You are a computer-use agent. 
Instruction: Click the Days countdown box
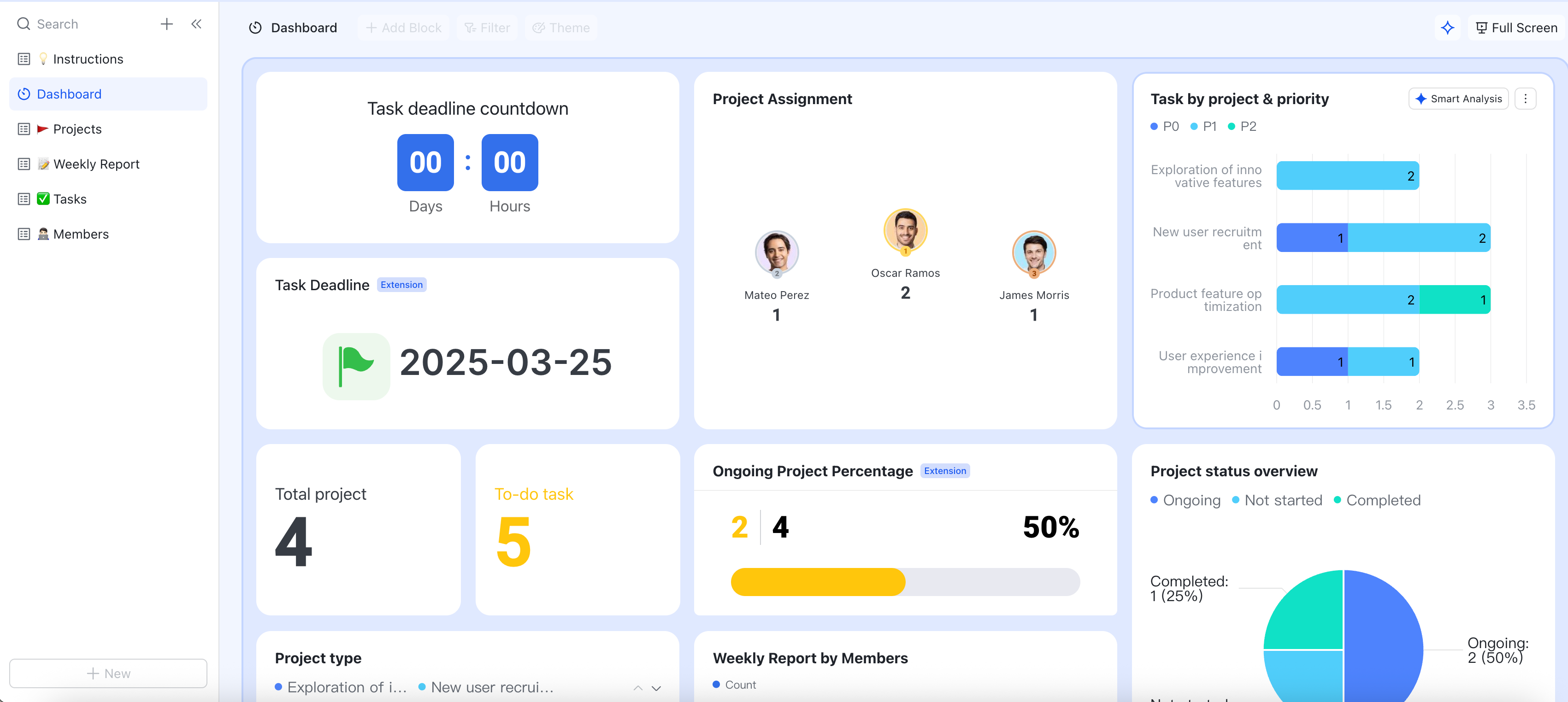tap(425, 163)
